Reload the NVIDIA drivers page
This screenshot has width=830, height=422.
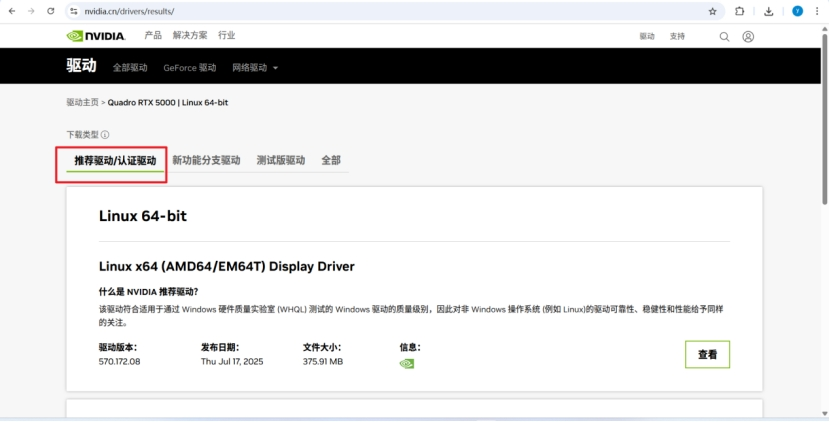coord(50,11)
